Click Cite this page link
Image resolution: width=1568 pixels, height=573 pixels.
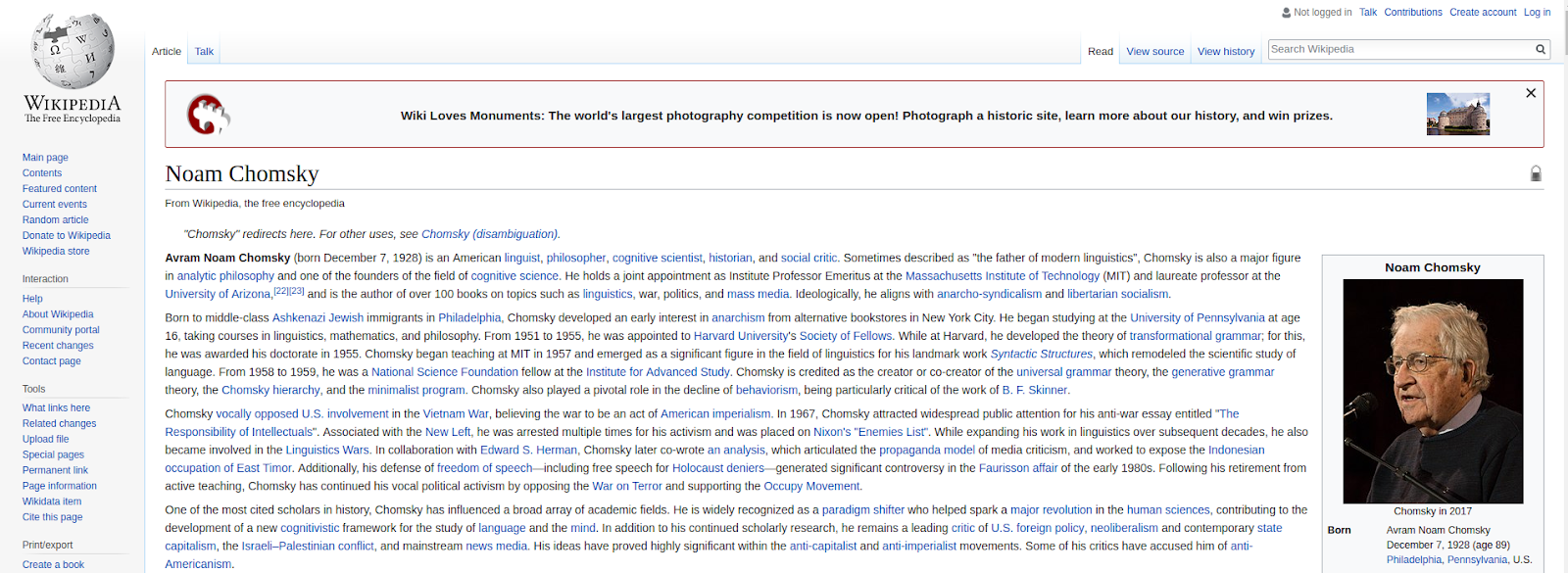point(53,518)
